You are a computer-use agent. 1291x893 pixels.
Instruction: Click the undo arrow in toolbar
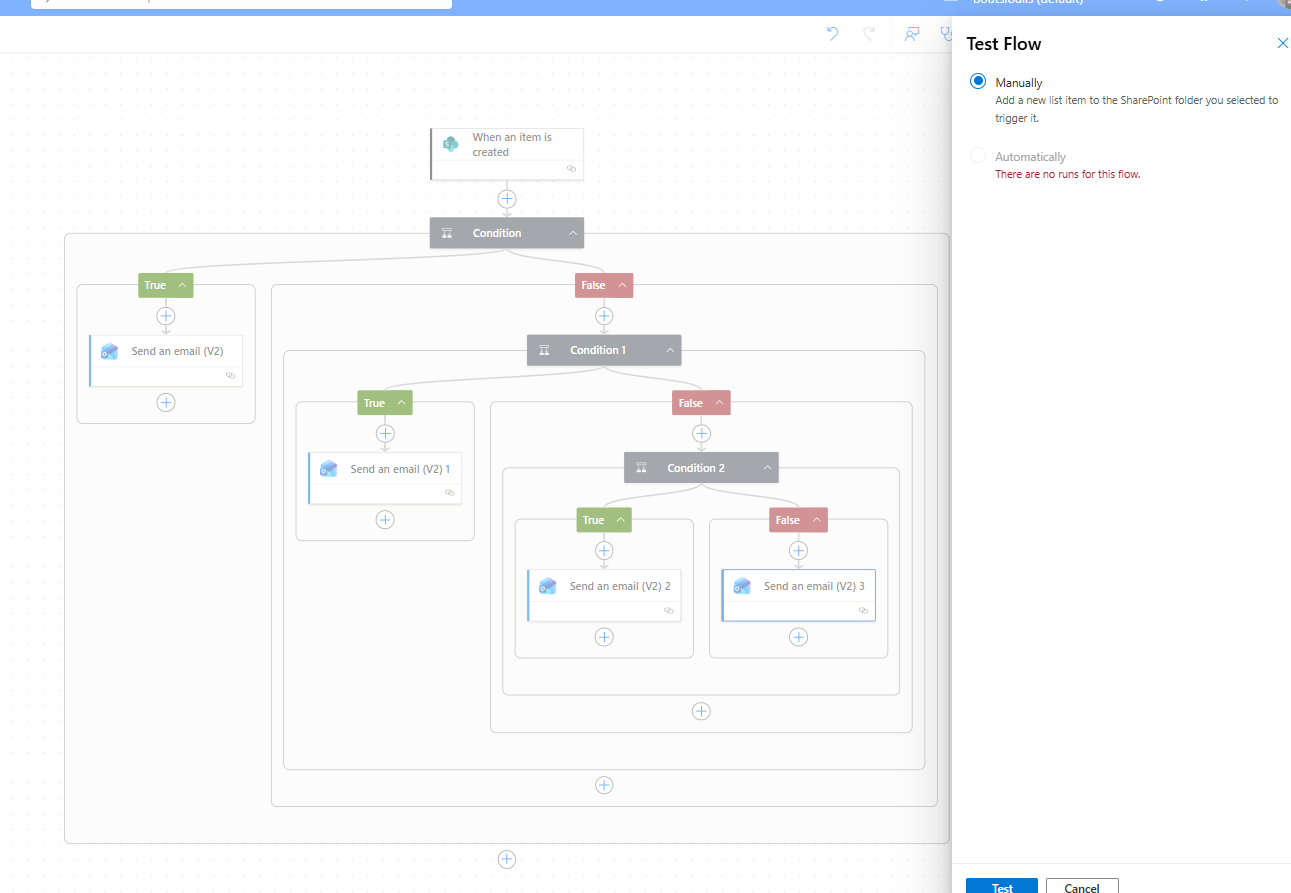point(832,34)
